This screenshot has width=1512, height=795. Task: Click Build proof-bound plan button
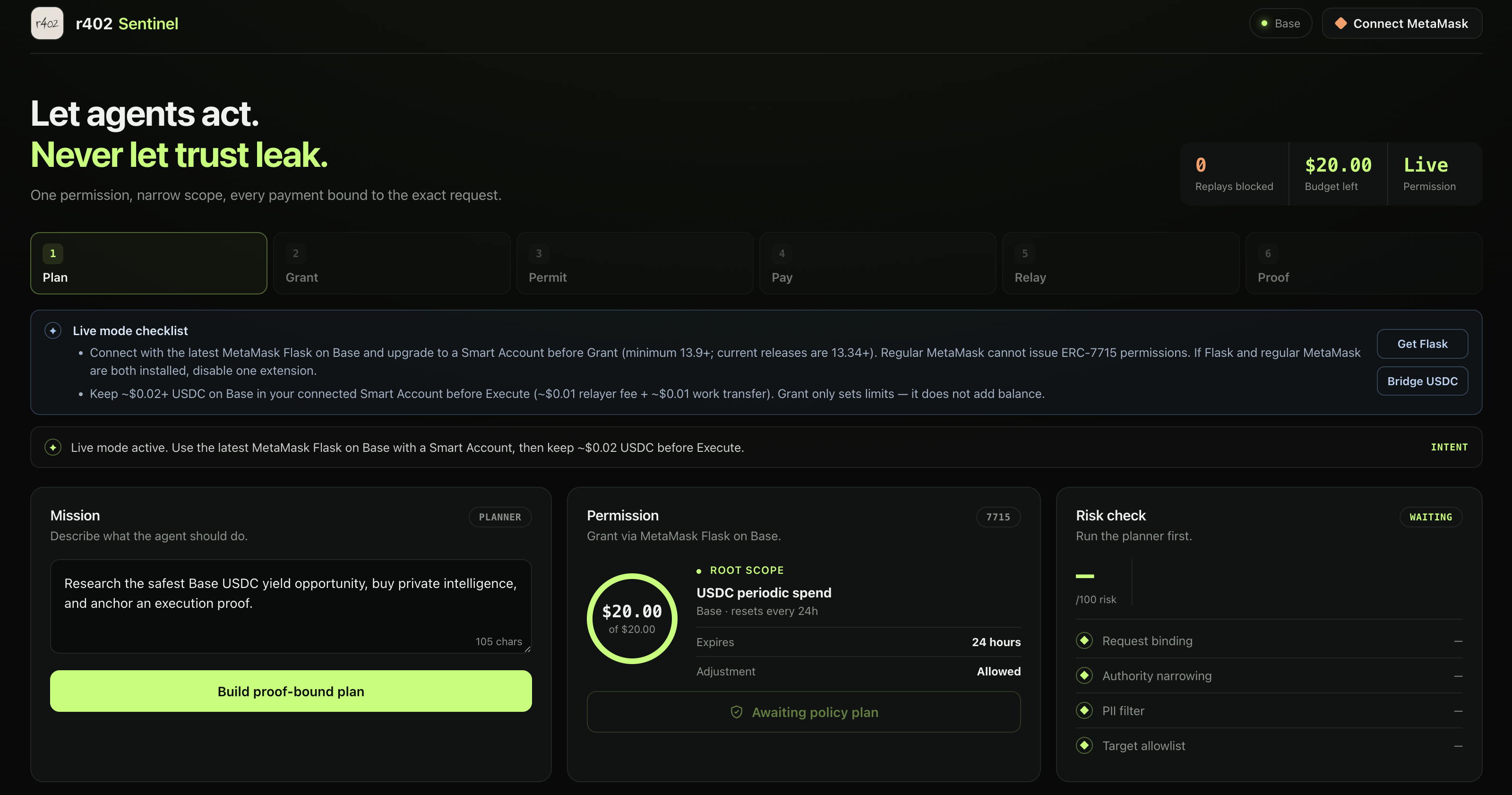pos(291,691)
